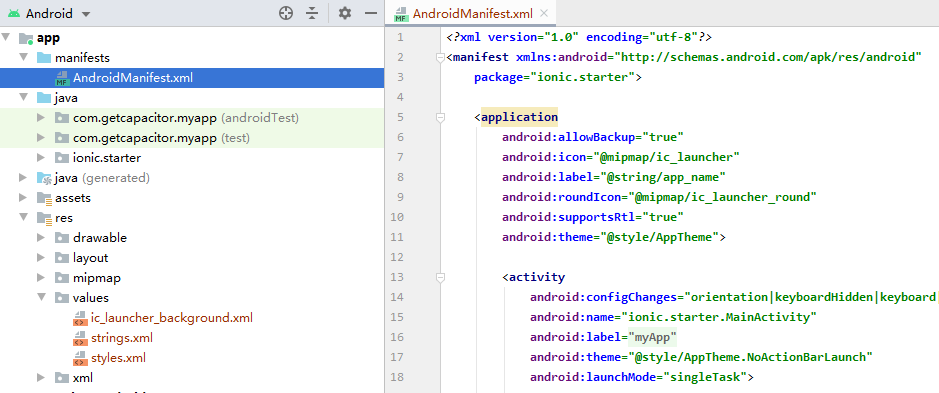Fold the application tag at line 5

[441, 117]
